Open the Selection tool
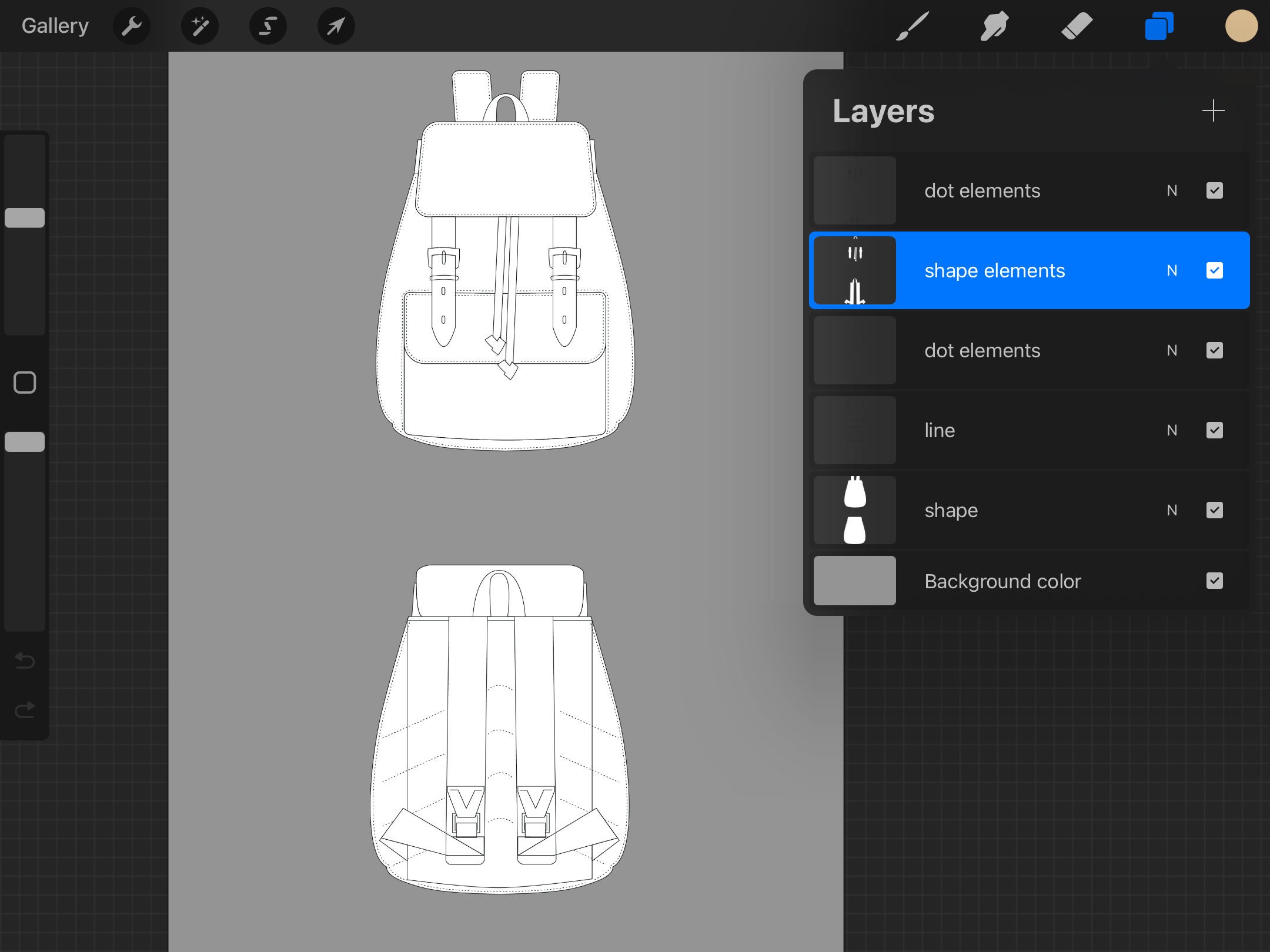The width and height of the screenshot is (1270, 952). pos(268,26)
